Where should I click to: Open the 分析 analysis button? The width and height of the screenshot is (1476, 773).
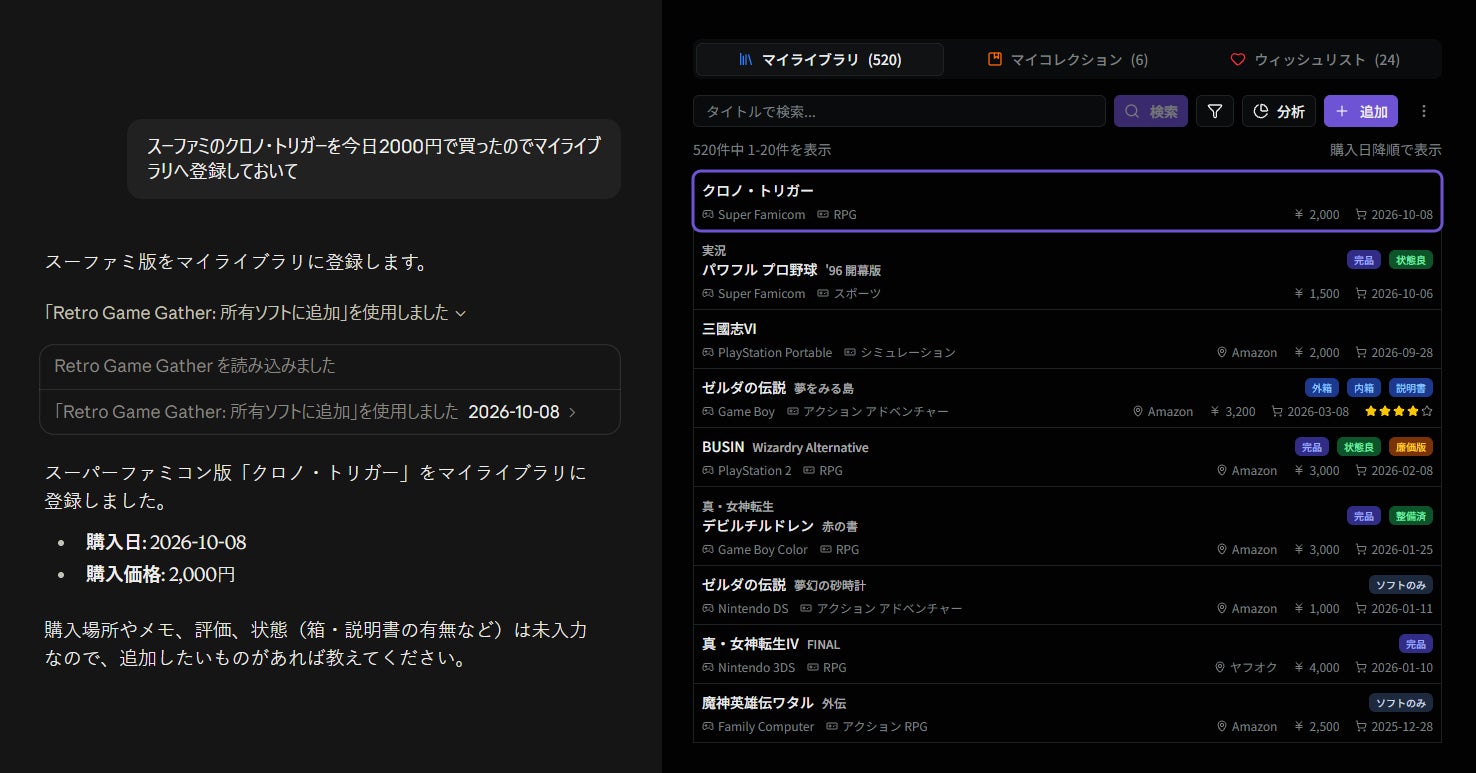click(x=1279, y=111)
